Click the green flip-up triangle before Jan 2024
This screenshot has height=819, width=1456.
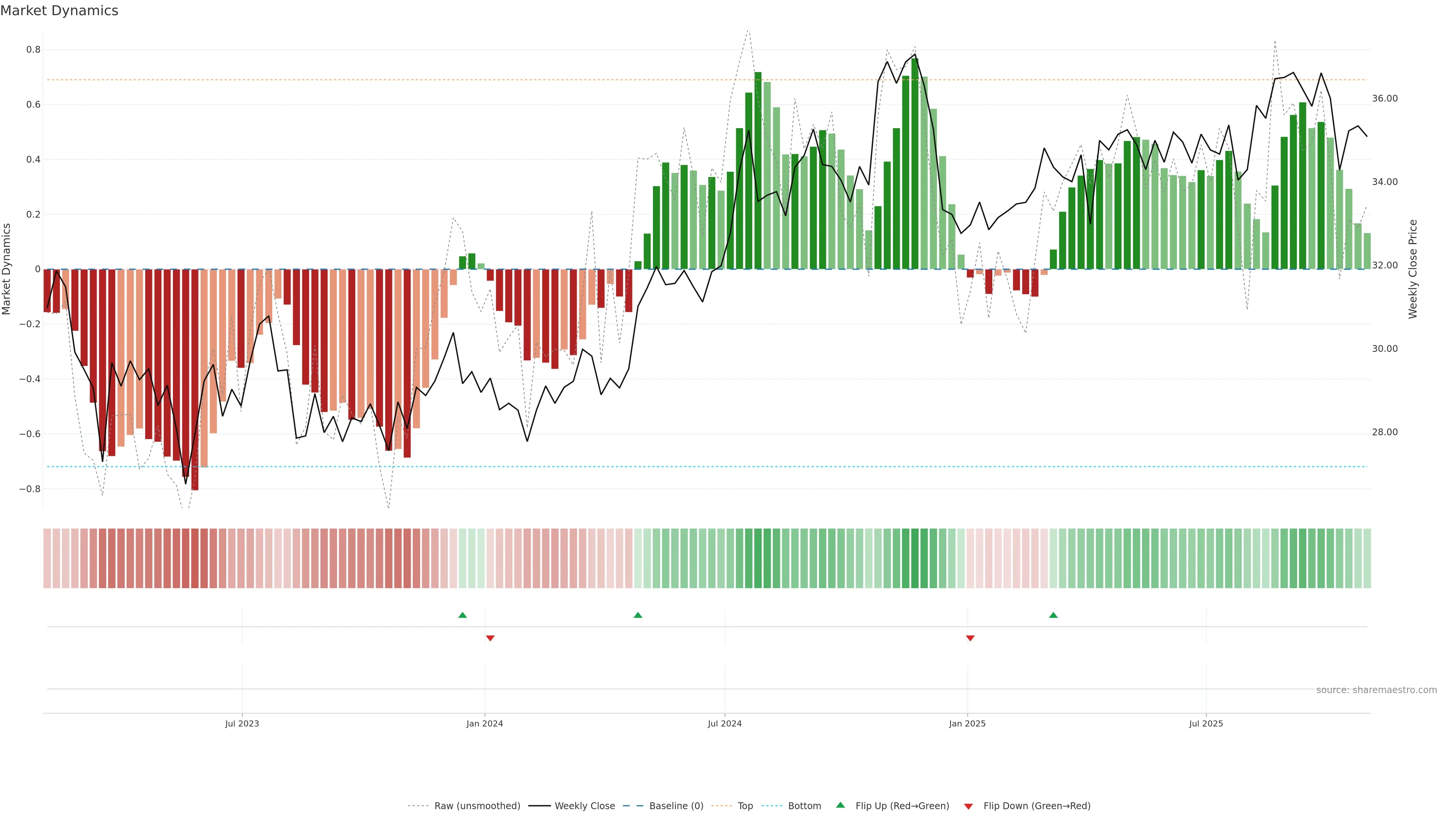[462, 615]
